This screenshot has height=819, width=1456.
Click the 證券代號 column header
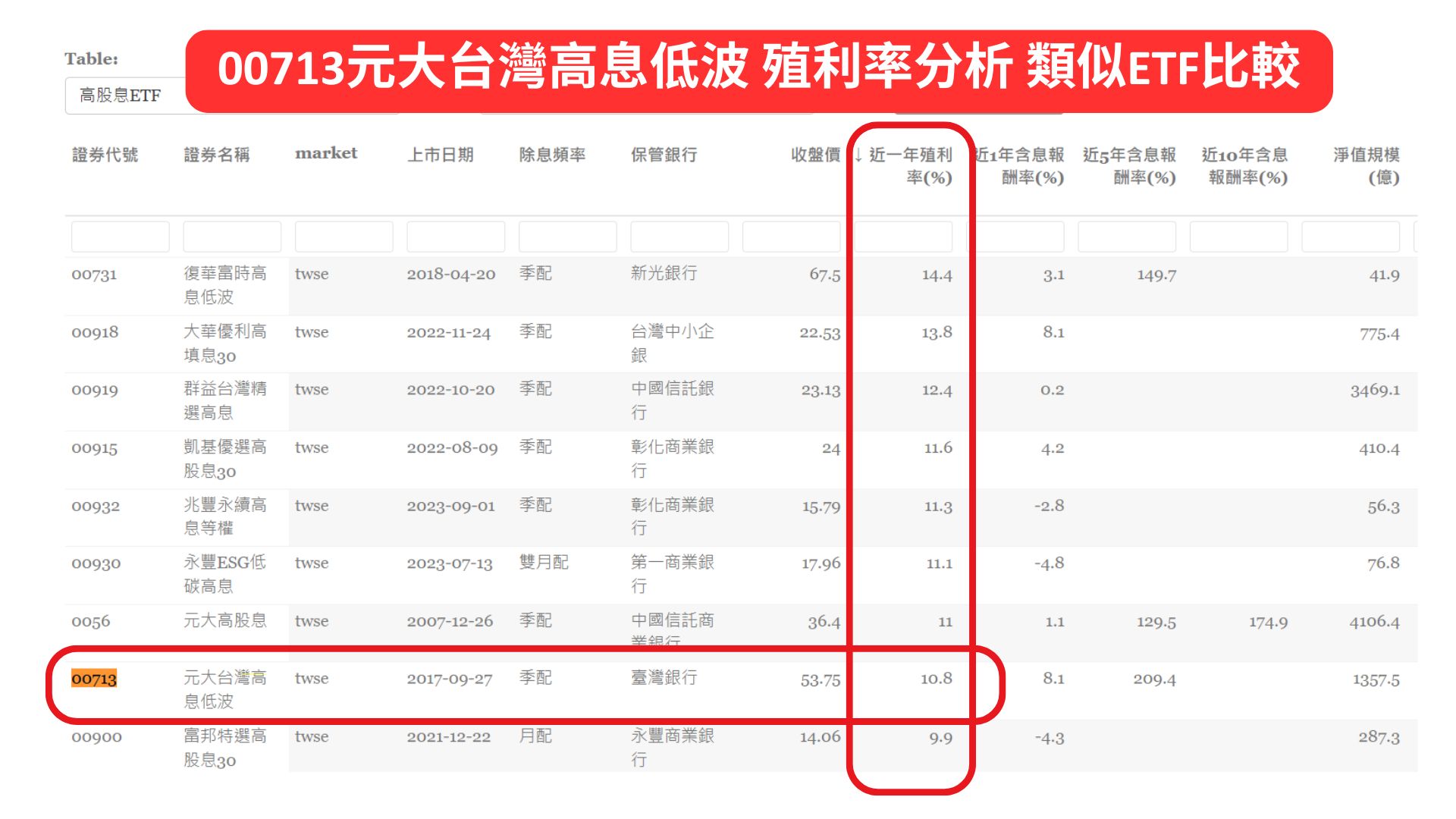(105, 155)
